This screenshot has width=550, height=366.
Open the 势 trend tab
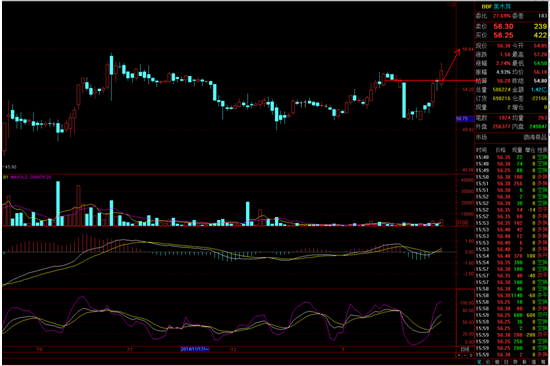point(516,362)
